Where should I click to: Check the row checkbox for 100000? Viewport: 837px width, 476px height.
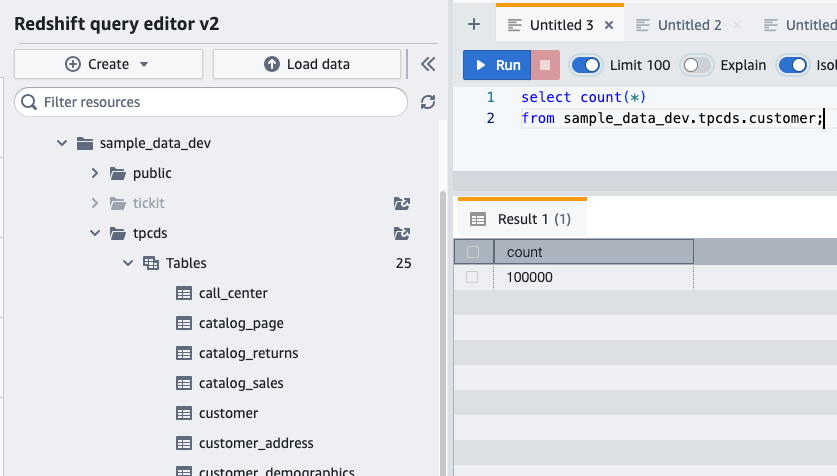472,277
